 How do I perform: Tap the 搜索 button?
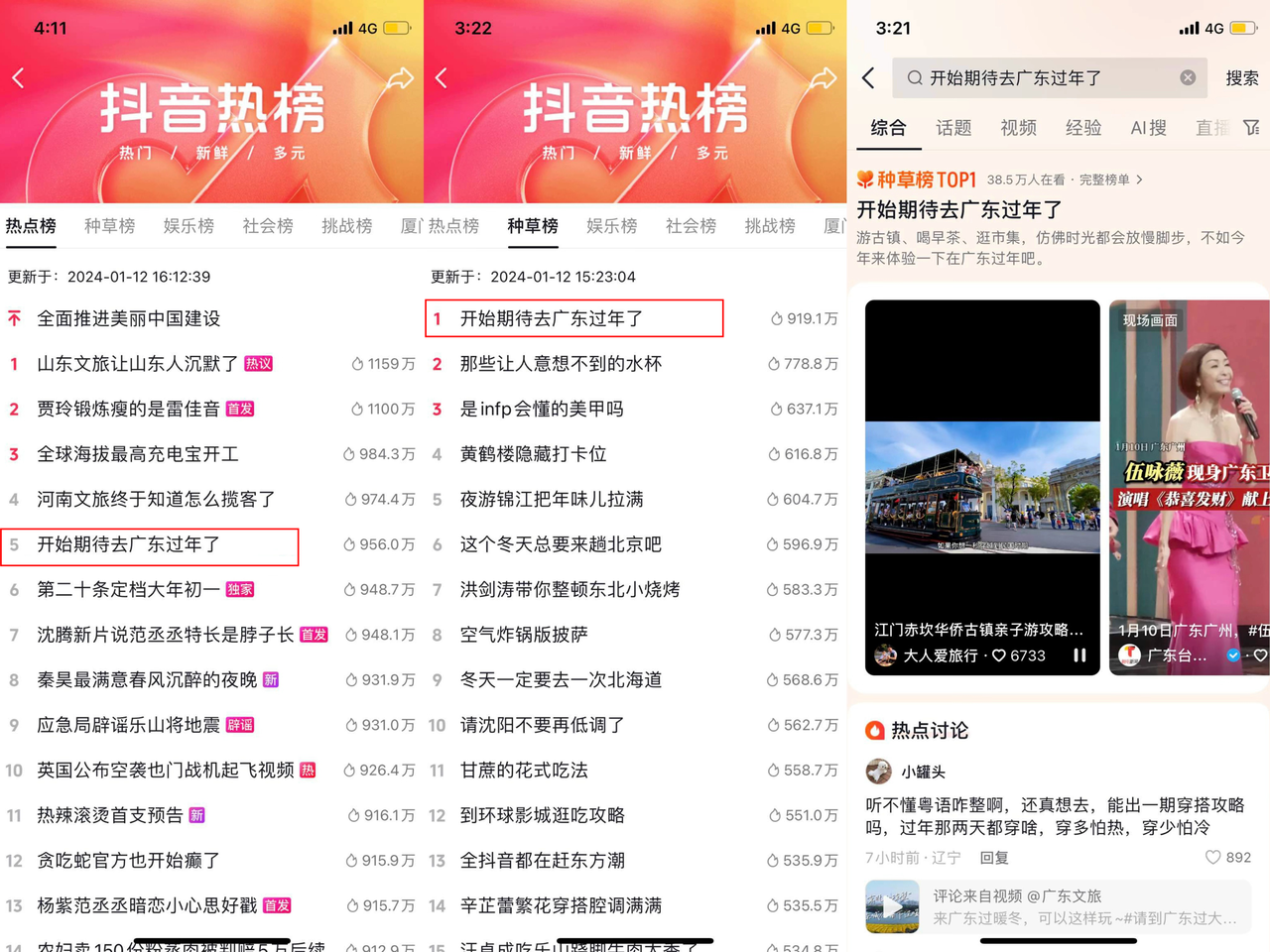[1241, 77]
